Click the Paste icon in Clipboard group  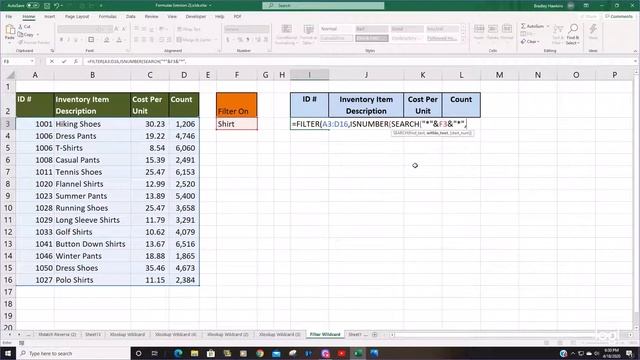click(9, 30)
